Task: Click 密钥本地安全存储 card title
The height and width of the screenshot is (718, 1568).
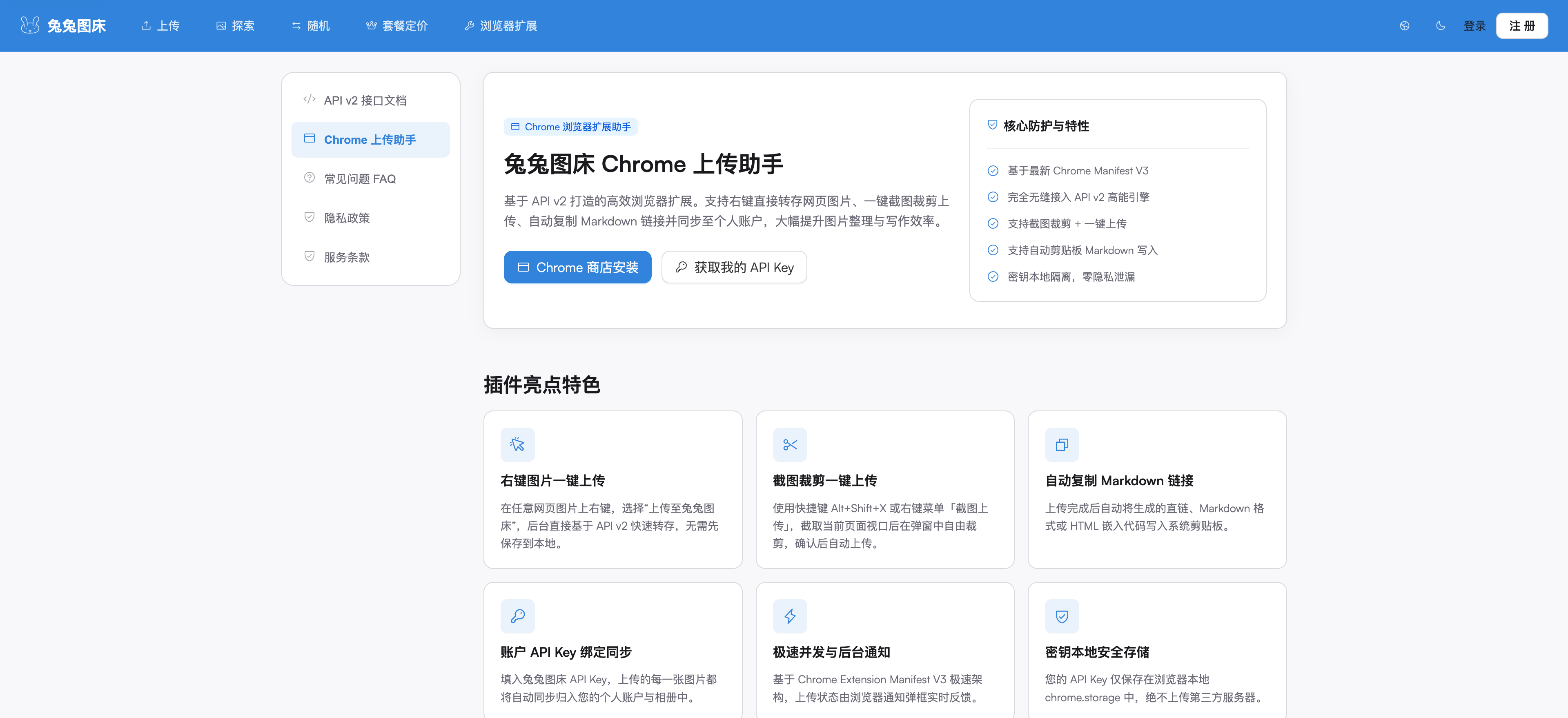Action: pyautogui.click(x=1097, y=652)
